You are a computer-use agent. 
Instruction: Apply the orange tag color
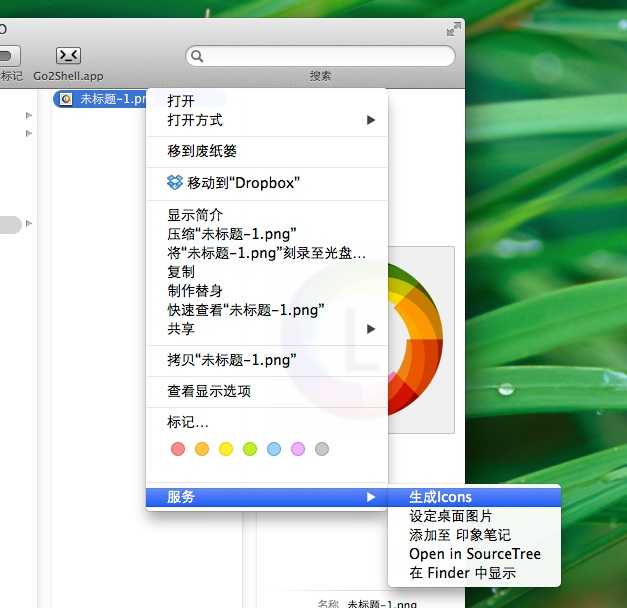(202, 449)
